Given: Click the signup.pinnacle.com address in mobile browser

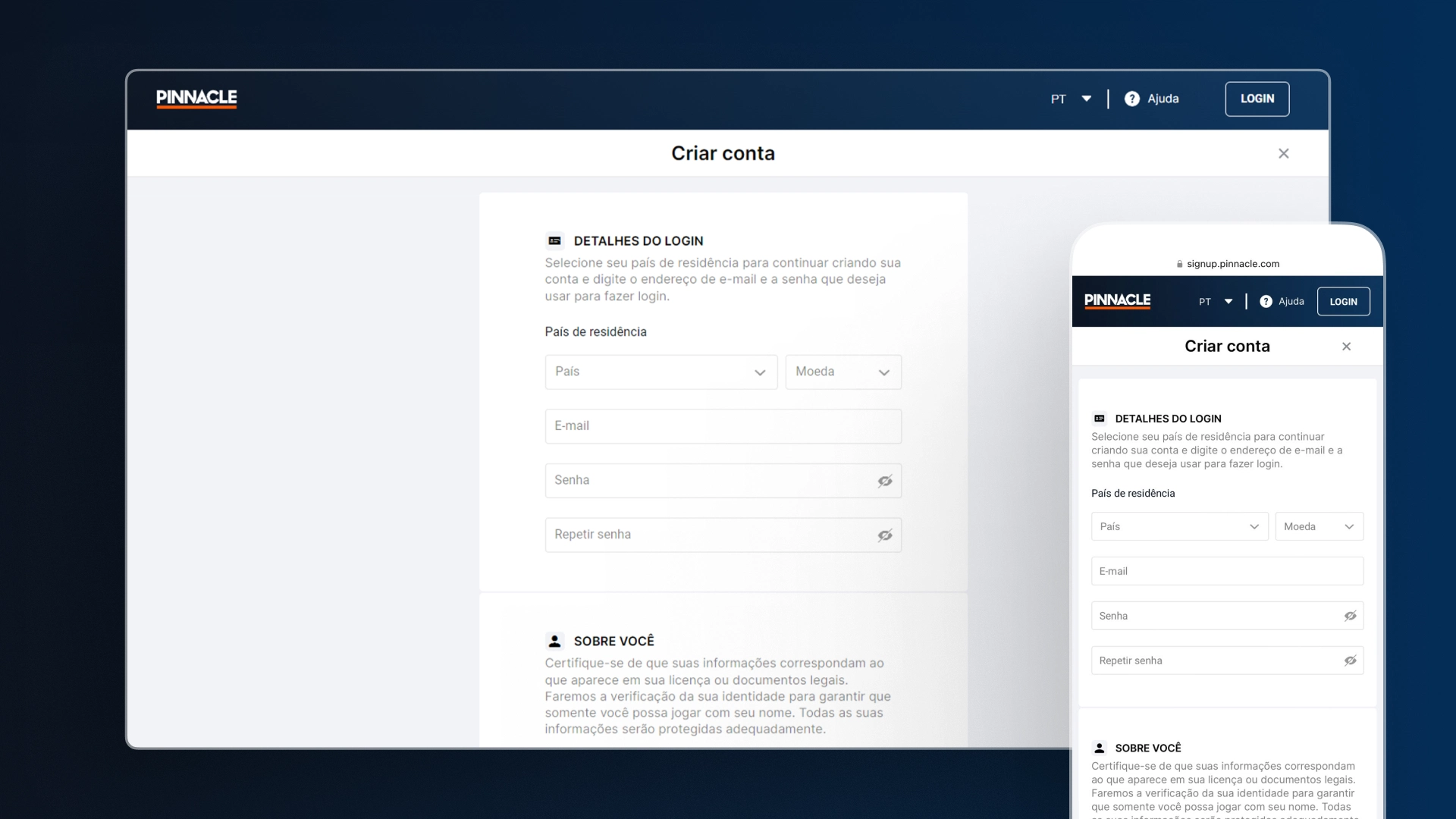Looking at the screenshot, I should [x=1233, y=264].
